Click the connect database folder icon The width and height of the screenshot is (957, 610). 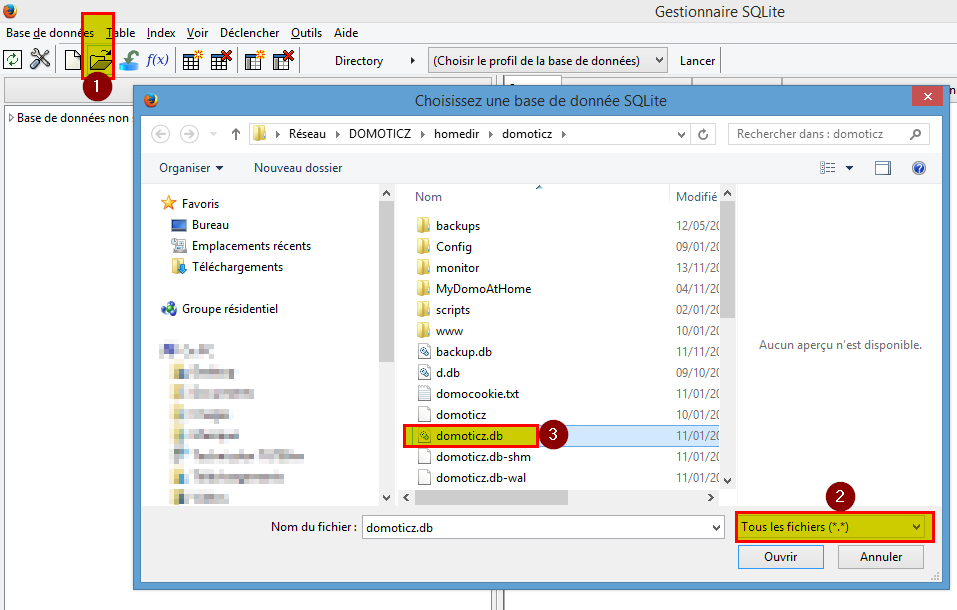100,60
